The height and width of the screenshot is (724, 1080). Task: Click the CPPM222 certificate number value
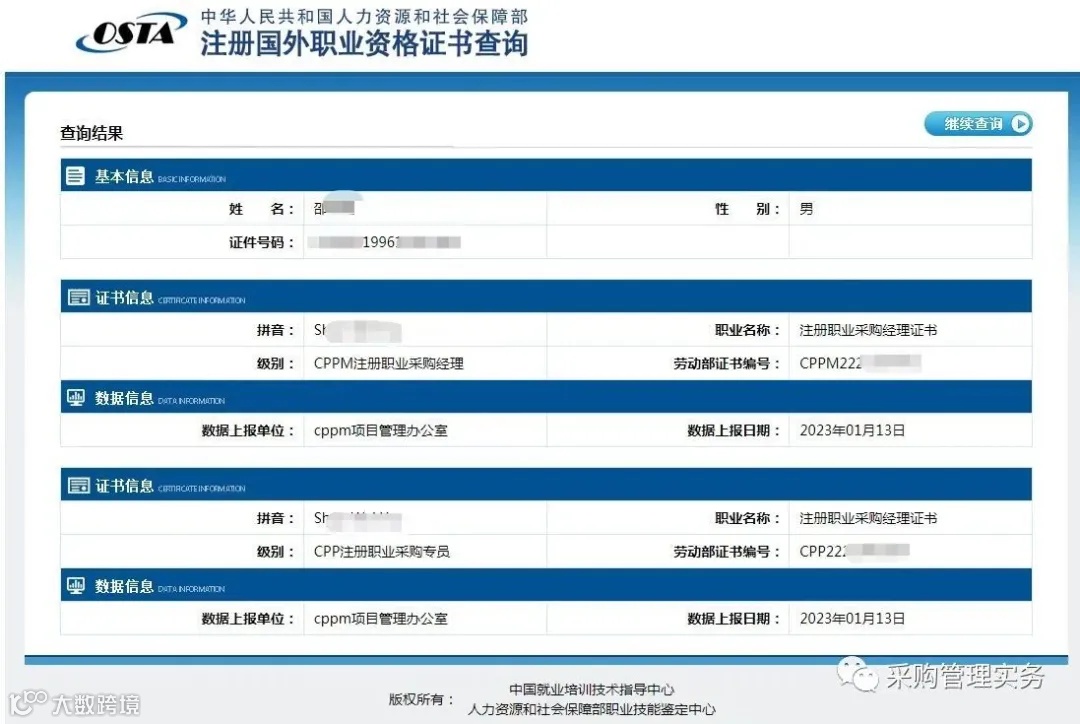pyautogui.click(x=855, y=363)
